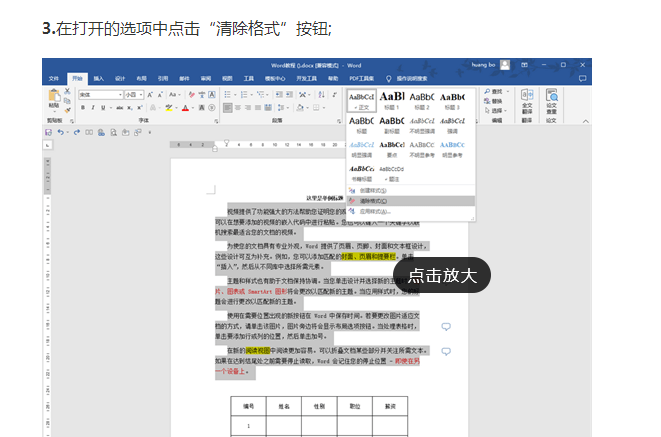Click the save icon in quick access toolbar
Screen dimensions: 661x437
click(48, 132)
